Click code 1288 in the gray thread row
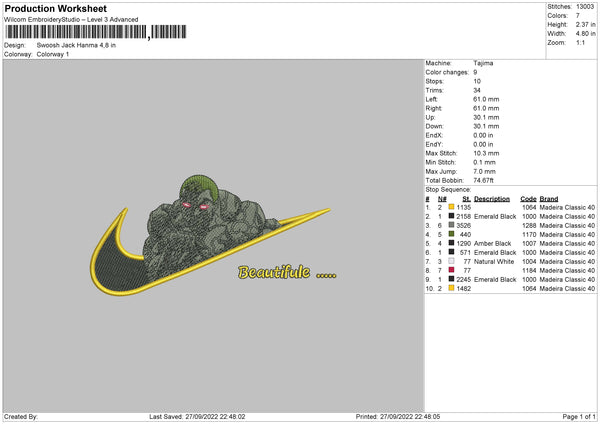This screenshot has height=424, width=600. point(529,225)
